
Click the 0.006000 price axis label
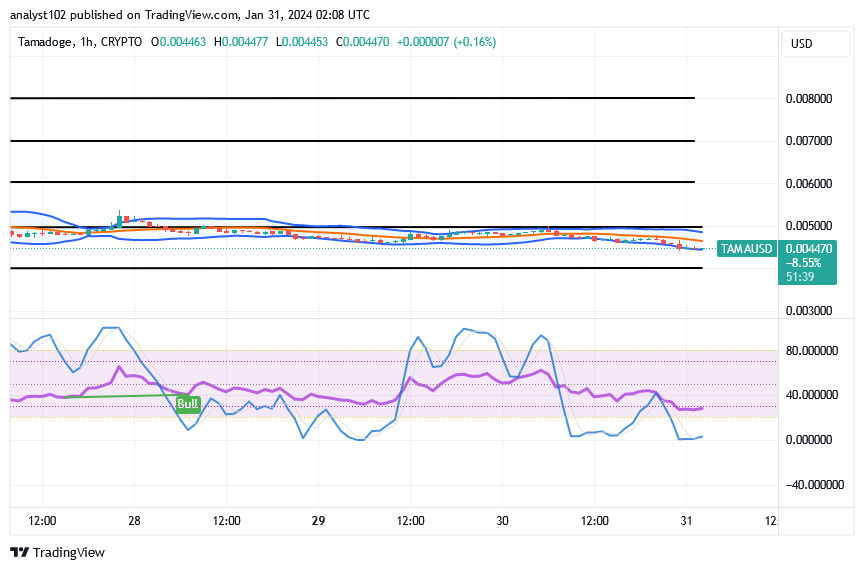[809, 184]
